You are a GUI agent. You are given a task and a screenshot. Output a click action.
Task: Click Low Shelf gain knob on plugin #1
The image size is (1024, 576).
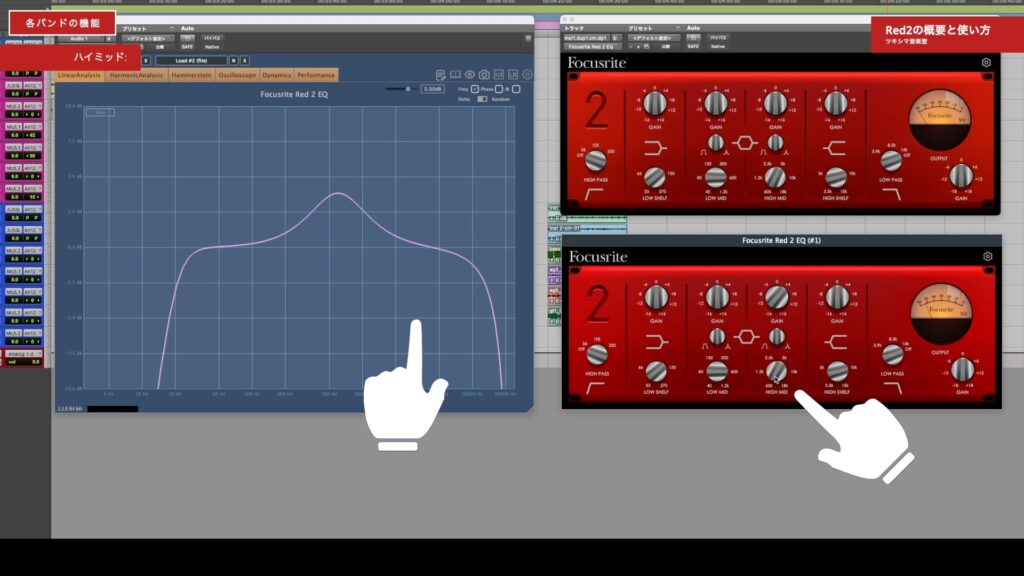pyautogui.click(x=656, y=297)
